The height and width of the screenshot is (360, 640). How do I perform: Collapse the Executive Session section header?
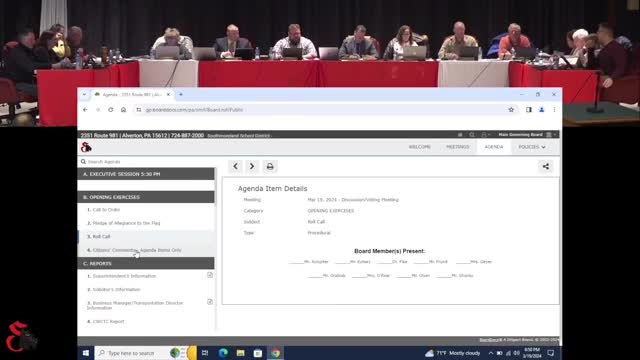146,174
